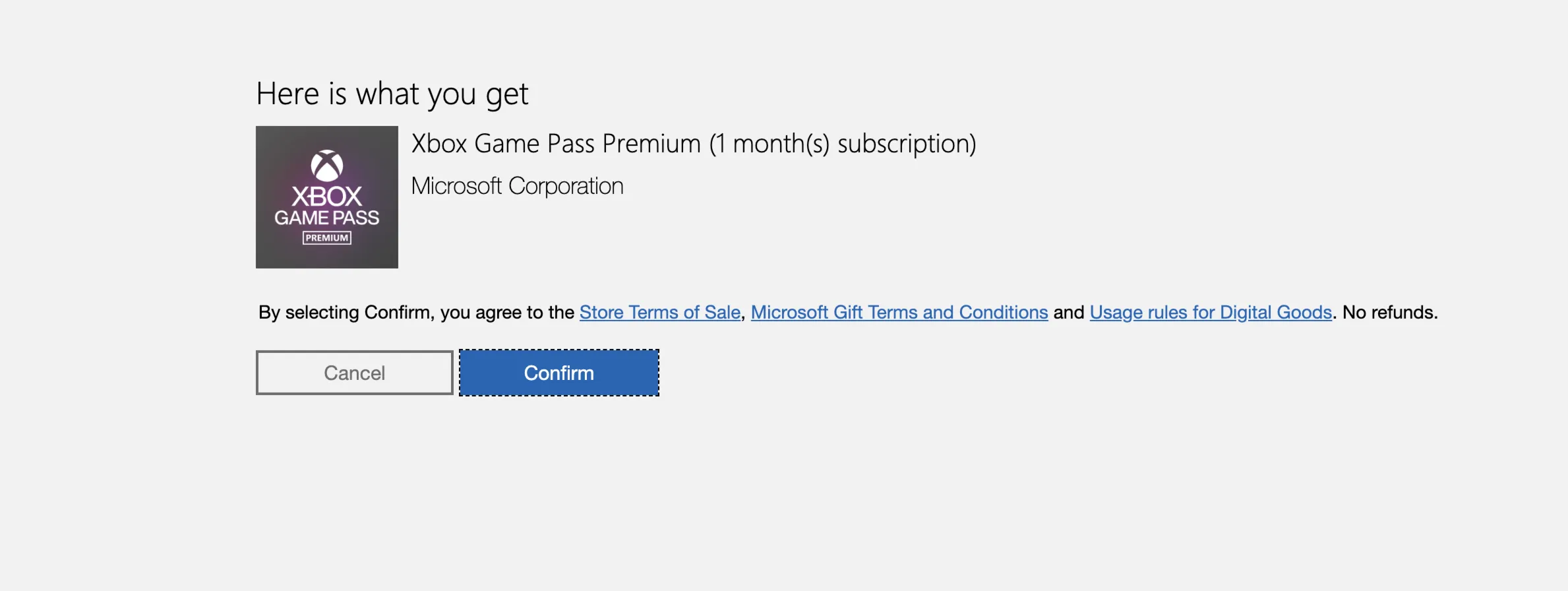
Task: Click the word "Here" in the heading
Action: tap(288, 94)
